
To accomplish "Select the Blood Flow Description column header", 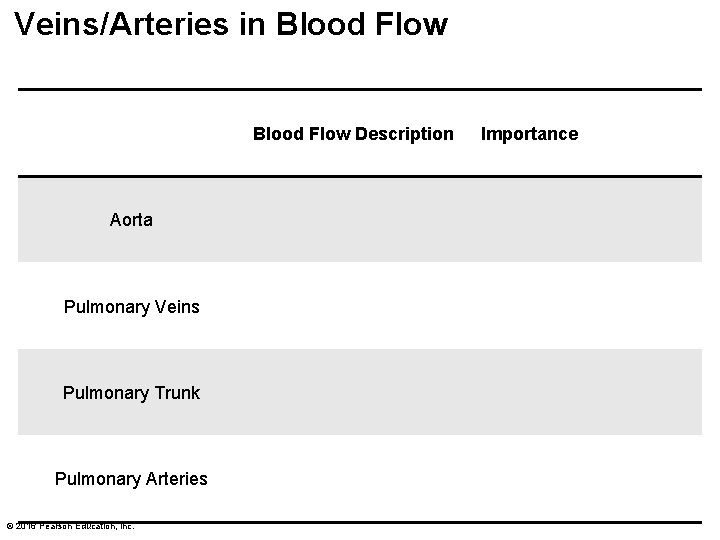I will point(353,134).
